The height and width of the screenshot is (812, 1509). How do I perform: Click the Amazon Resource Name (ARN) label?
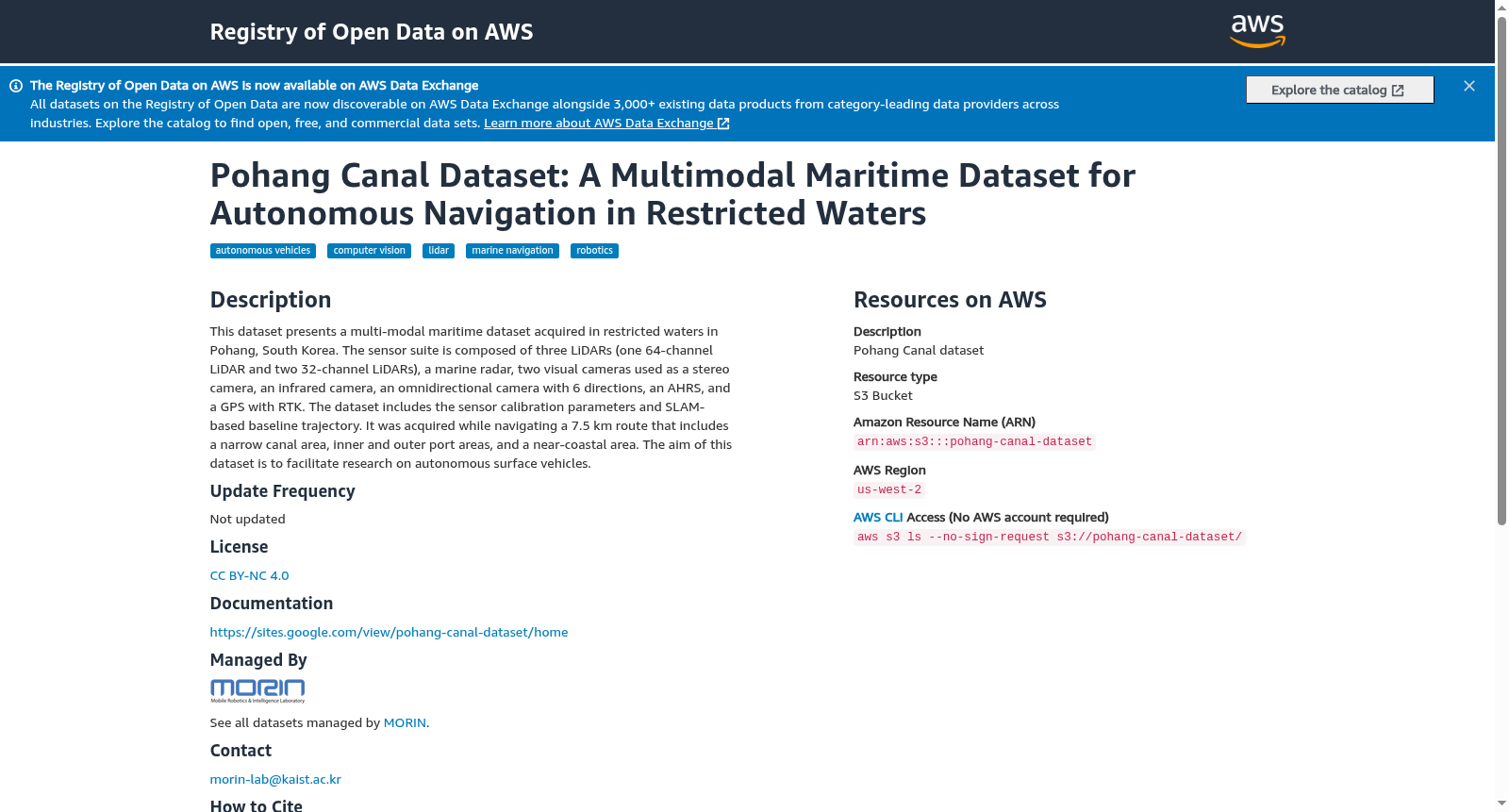tap(944, 422)
